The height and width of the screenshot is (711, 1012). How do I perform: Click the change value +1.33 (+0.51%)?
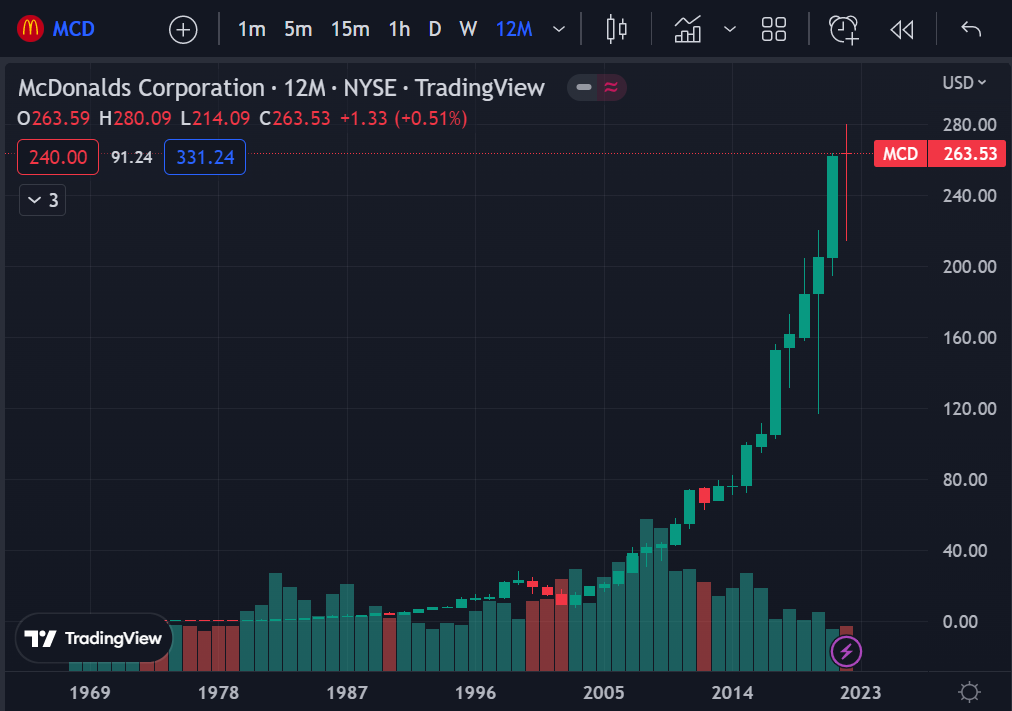[403, 119]
